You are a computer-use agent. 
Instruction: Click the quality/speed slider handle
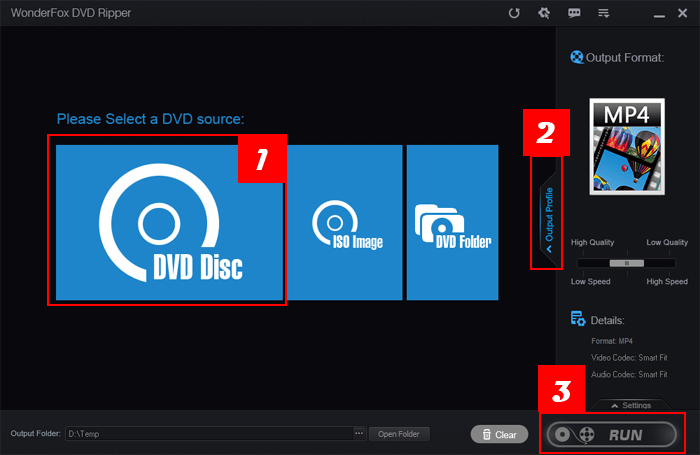(x=627, y=263)
